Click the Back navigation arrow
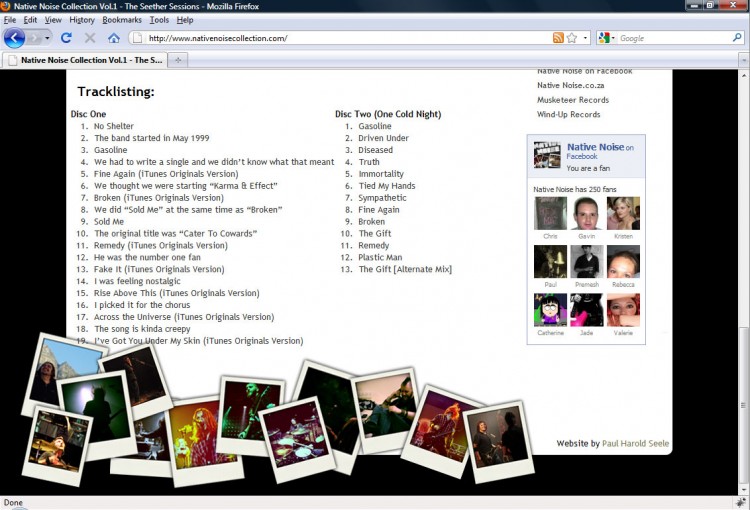 pyautogui.click(x=14, y=38)
